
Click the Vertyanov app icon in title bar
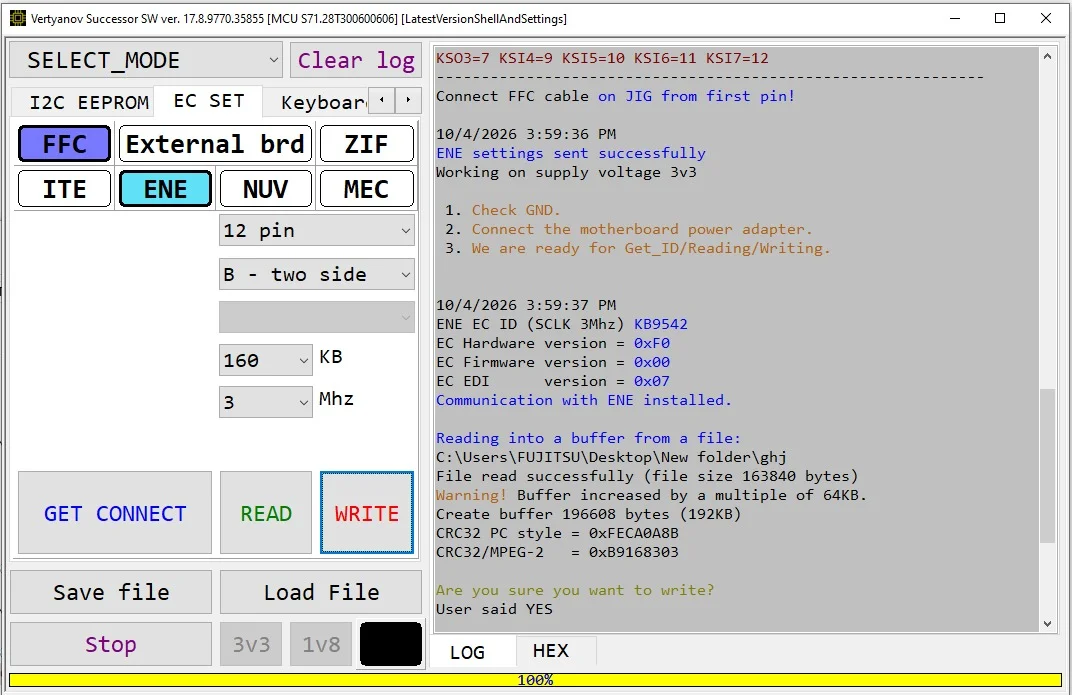pos(17,18)
